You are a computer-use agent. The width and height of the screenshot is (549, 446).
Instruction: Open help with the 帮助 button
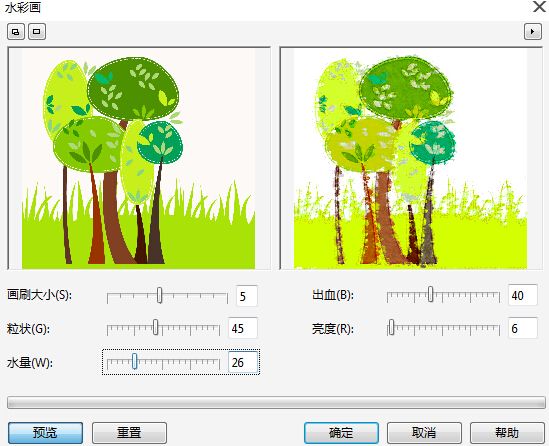tap(507, 433)
